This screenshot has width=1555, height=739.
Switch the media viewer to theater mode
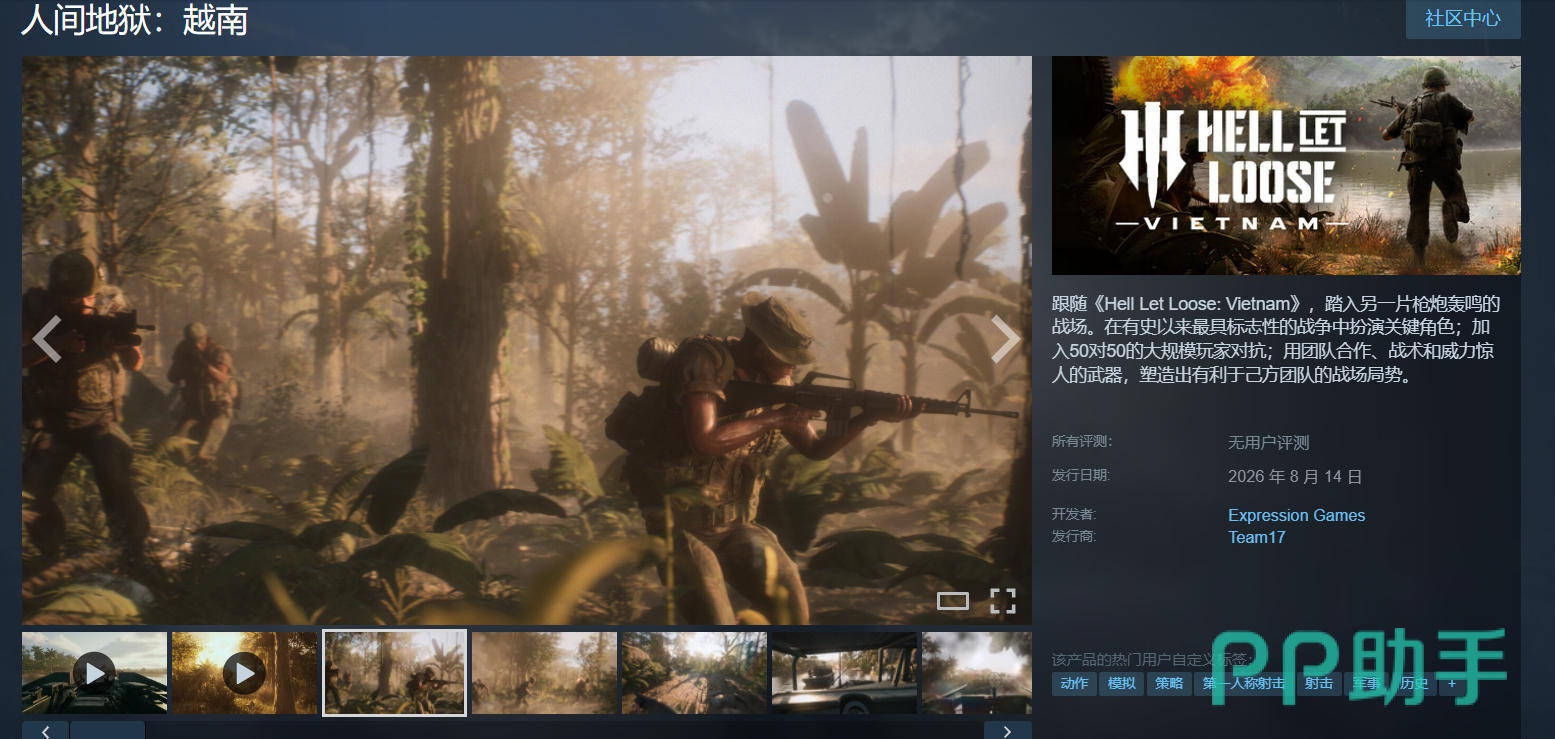(x=953, y=601)
